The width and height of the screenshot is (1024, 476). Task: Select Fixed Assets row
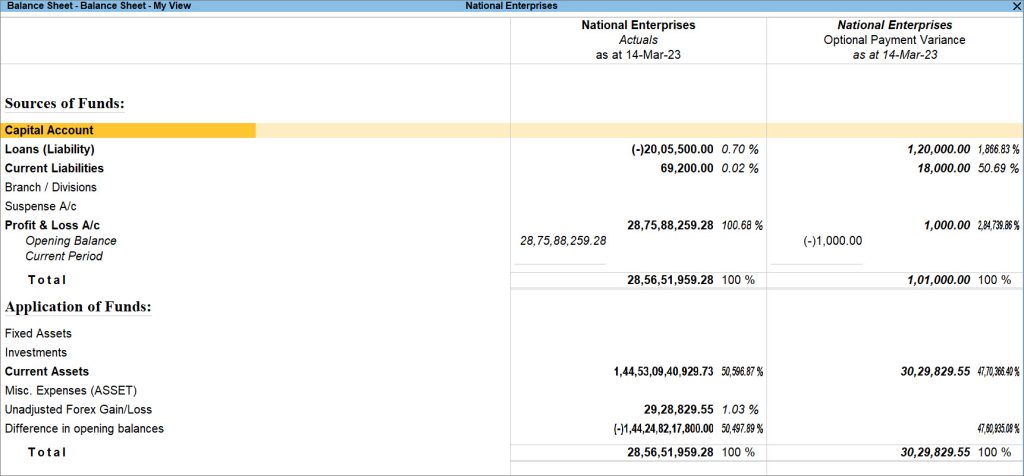point(38,334)
